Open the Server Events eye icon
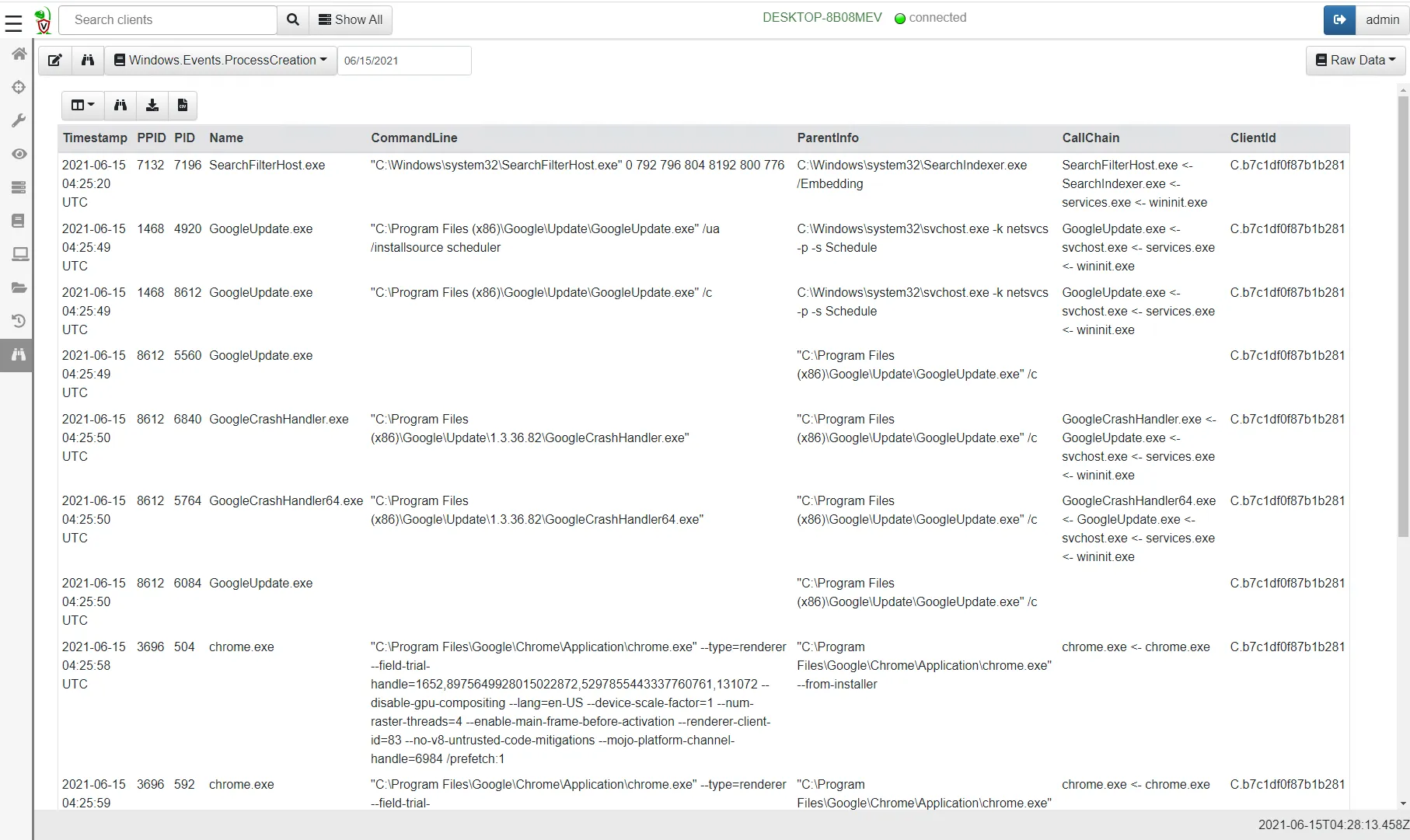This screenshot has height=840, width=1410. tap(19, 154)
